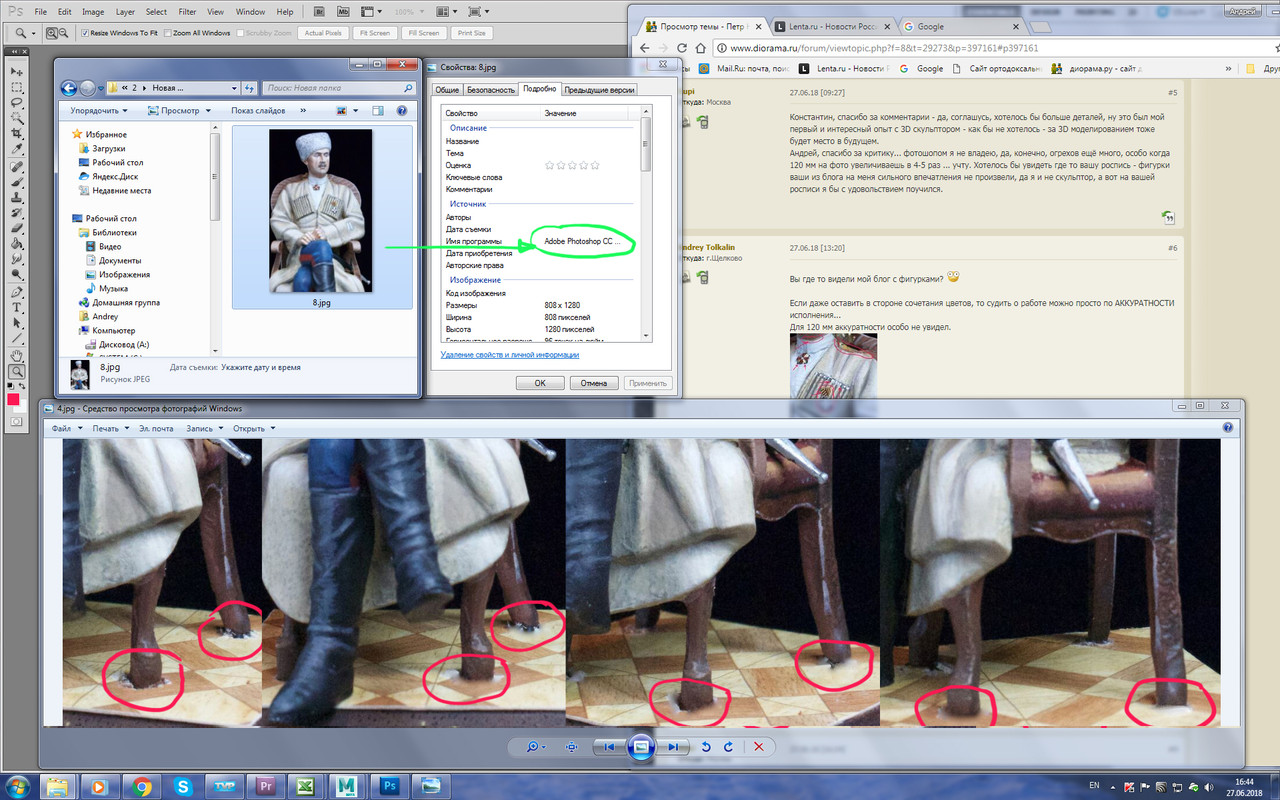1280x800 pixels.
Task: Click Explorer search field Поиск: Новая папка
Action: tap(340, 88)
